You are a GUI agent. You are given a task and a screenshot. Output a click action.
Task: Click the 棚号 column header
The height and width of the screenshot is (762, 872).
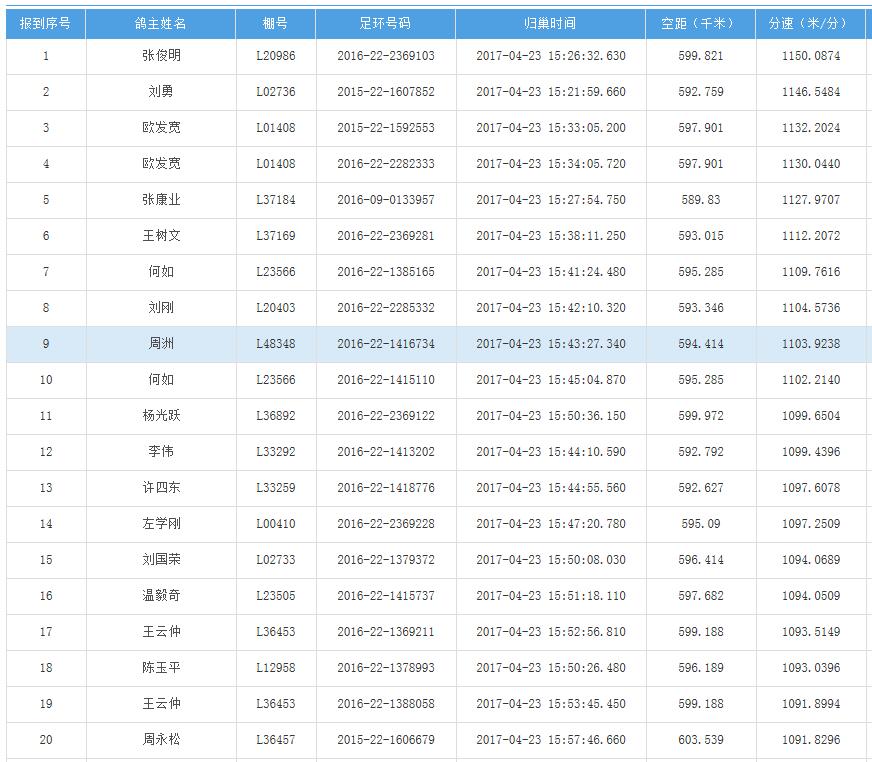pos(275,23)
